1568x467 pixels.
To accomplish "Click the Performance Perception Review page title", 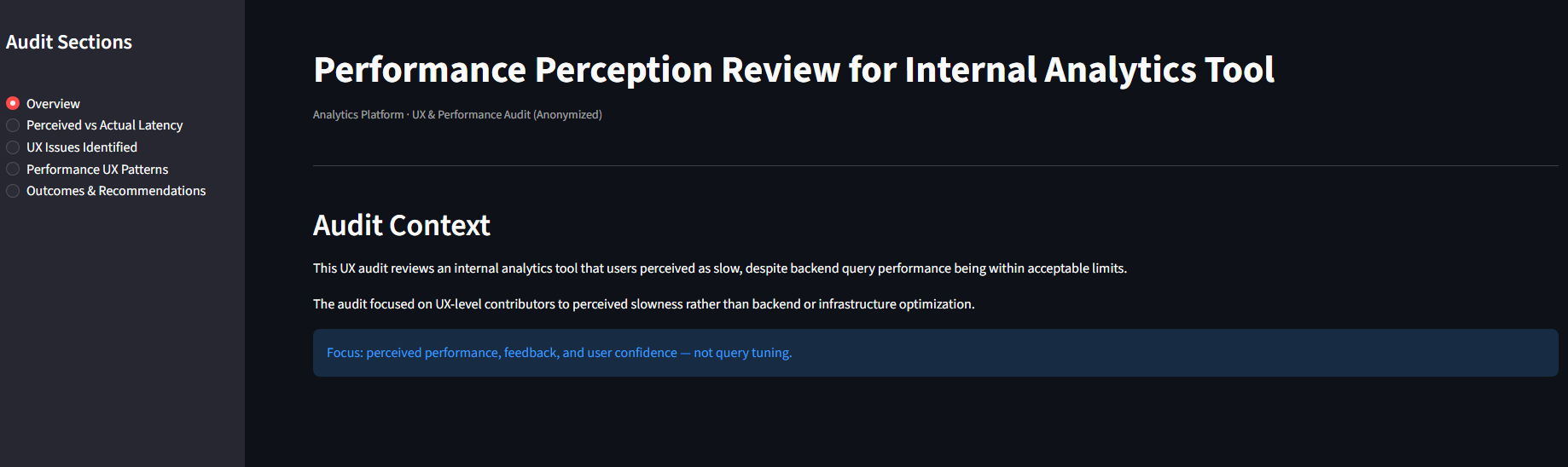I will (x=793, y=70).
